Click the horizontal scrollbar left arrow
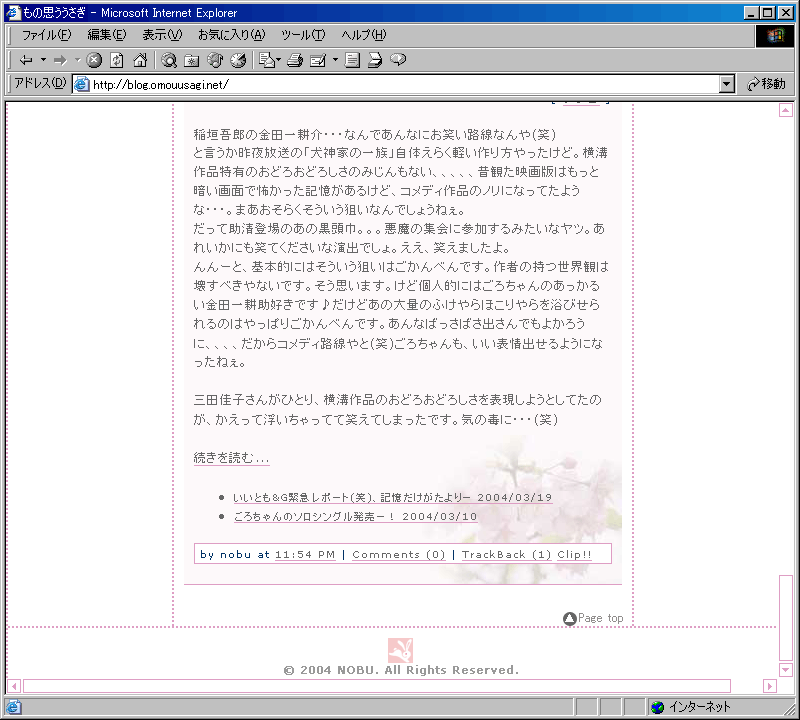 [x=14, y=686]
